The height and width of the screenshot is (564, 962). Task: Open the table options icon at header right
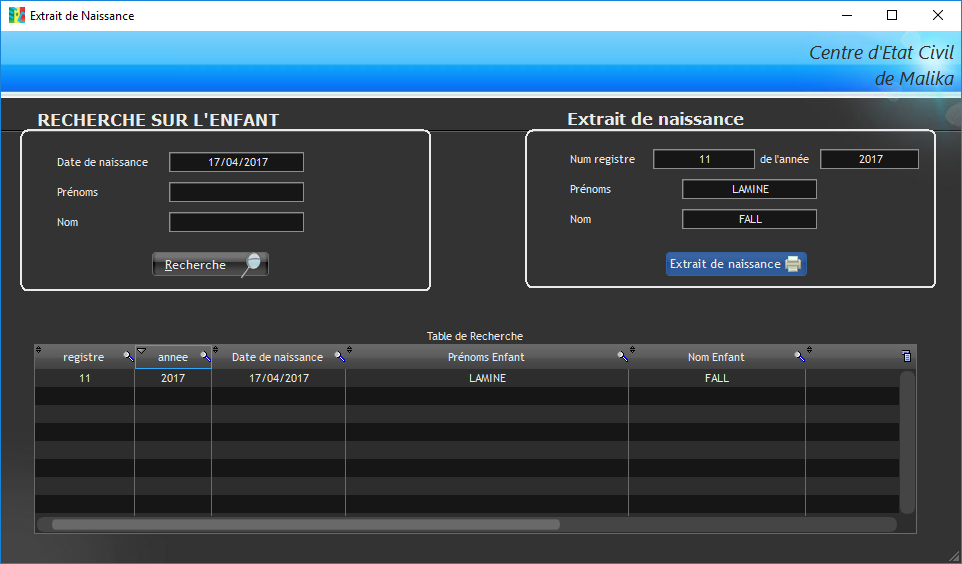tap(906, 356)
